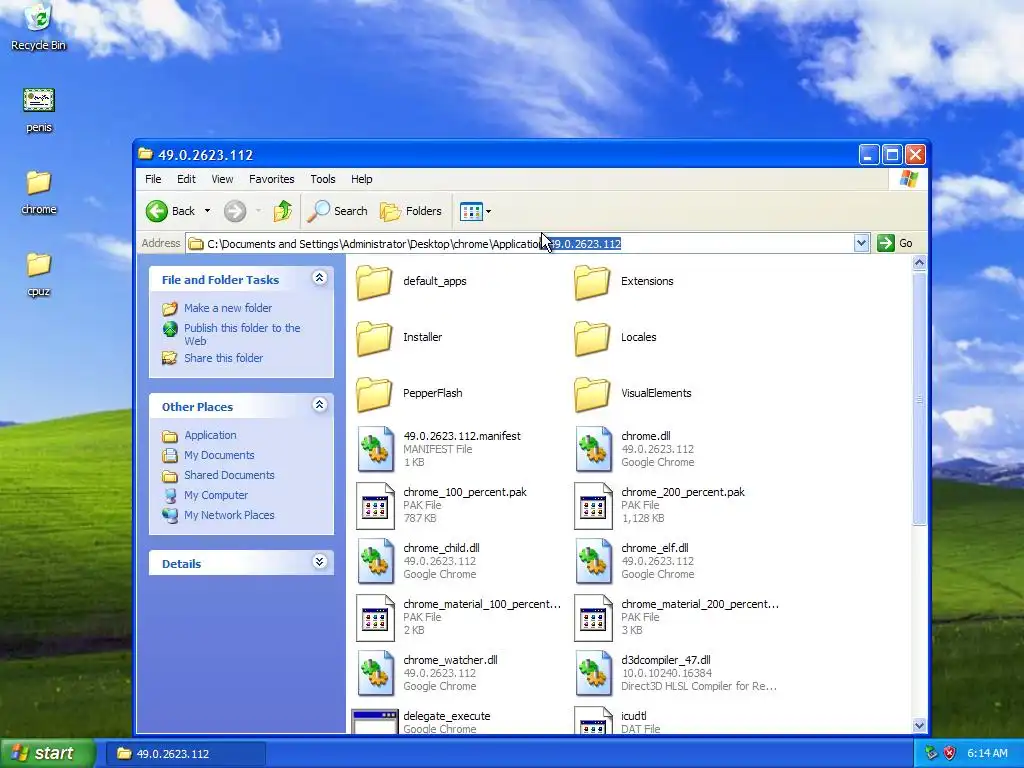Click Share this folder link
Screen dimensions: 1024x768
coord(223,358)
